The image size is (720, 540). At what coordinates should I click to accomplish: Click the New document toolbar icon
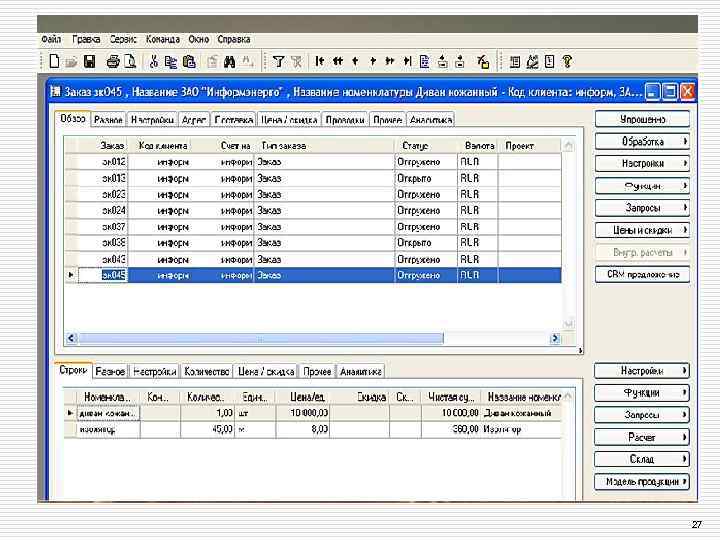pyautogui.click(x=55, y=61)
